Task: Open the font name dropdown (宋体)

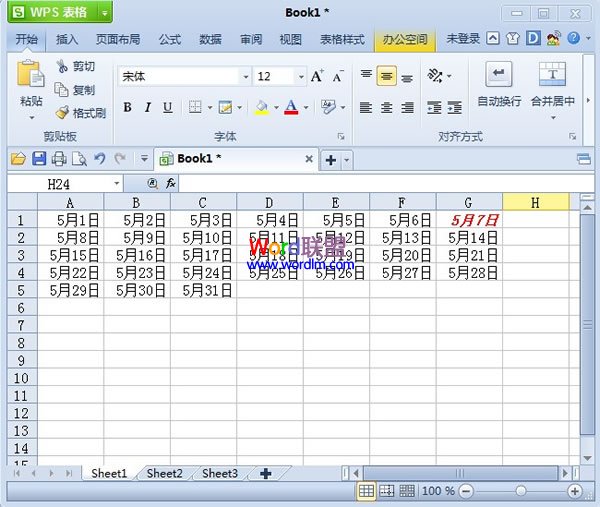Action: [245, 77]
